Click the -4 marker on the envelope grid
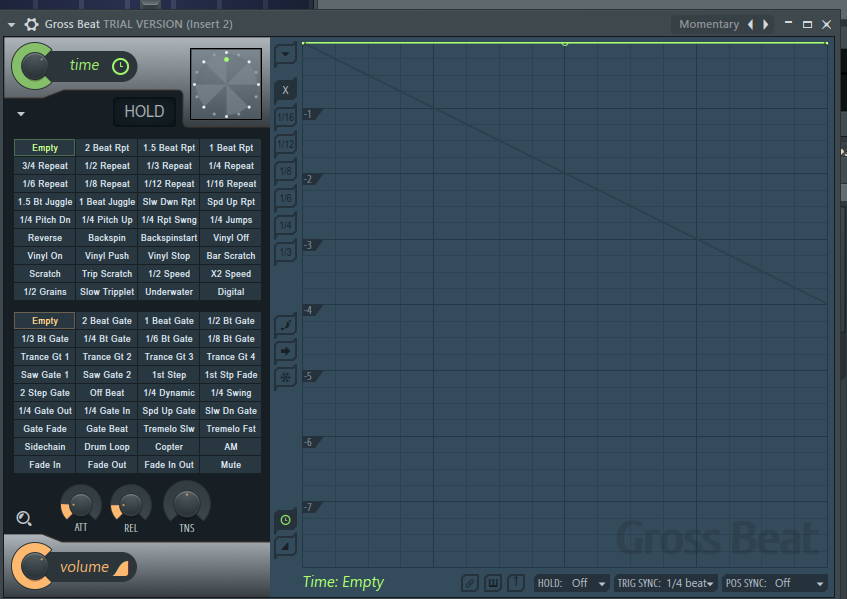847x599 pixels. pyautogui.click(x=311, y=310)
